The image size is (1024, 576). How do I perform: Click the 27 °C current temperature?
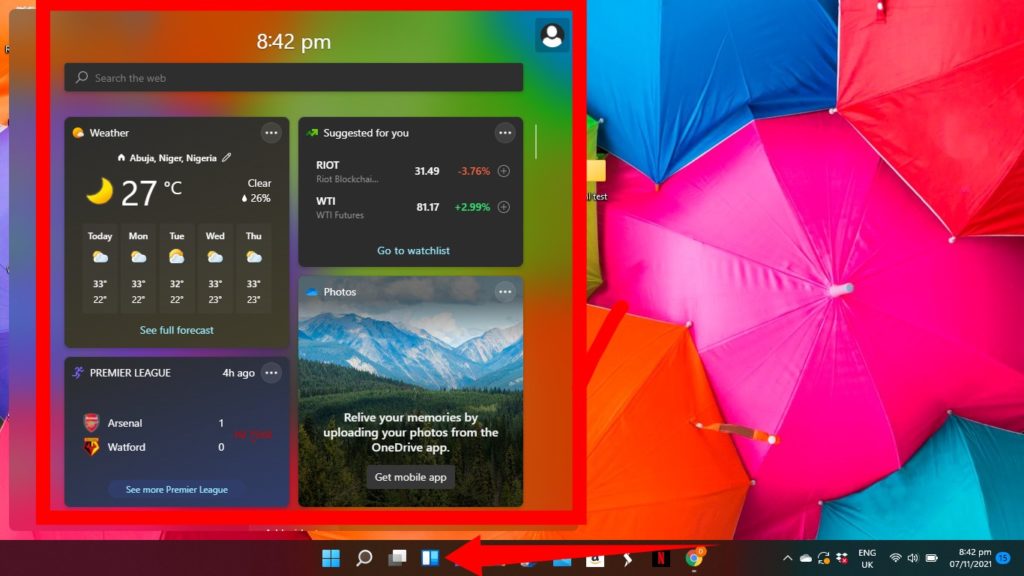[x=152, y=193]
